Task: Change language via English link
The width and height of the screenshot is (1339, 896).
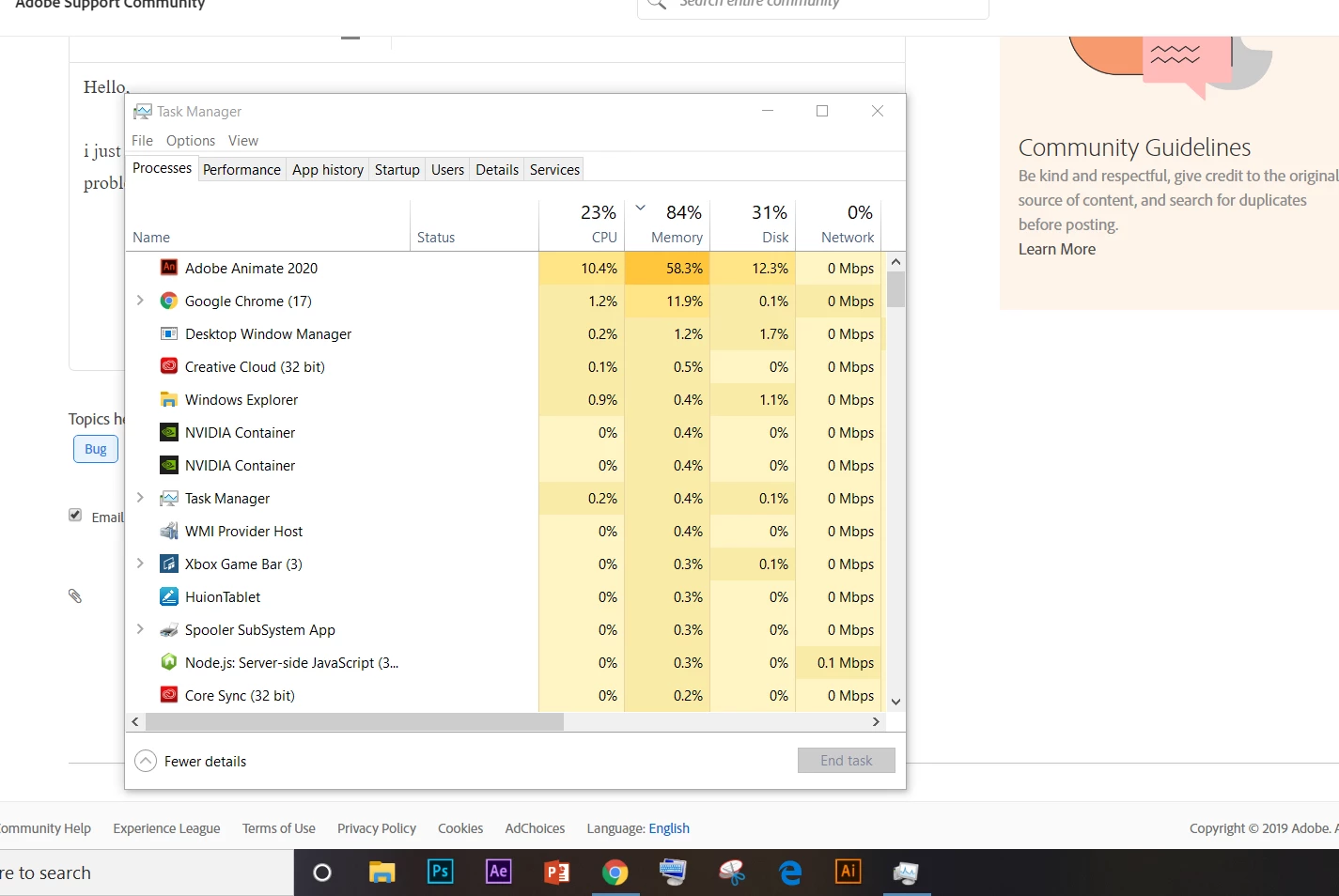Action: [669, 828]
